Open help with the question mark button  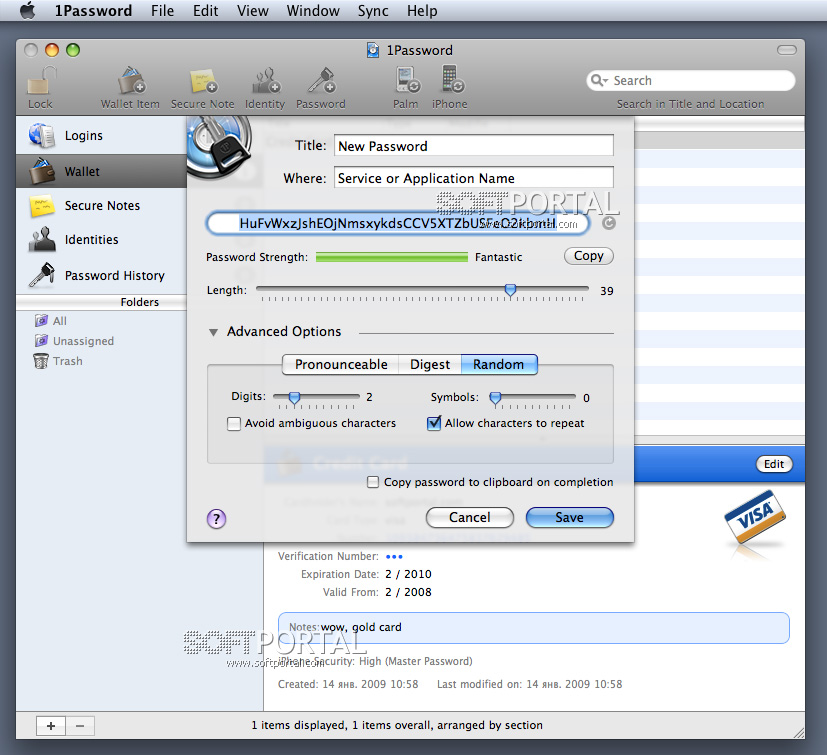tap(216, 519)
